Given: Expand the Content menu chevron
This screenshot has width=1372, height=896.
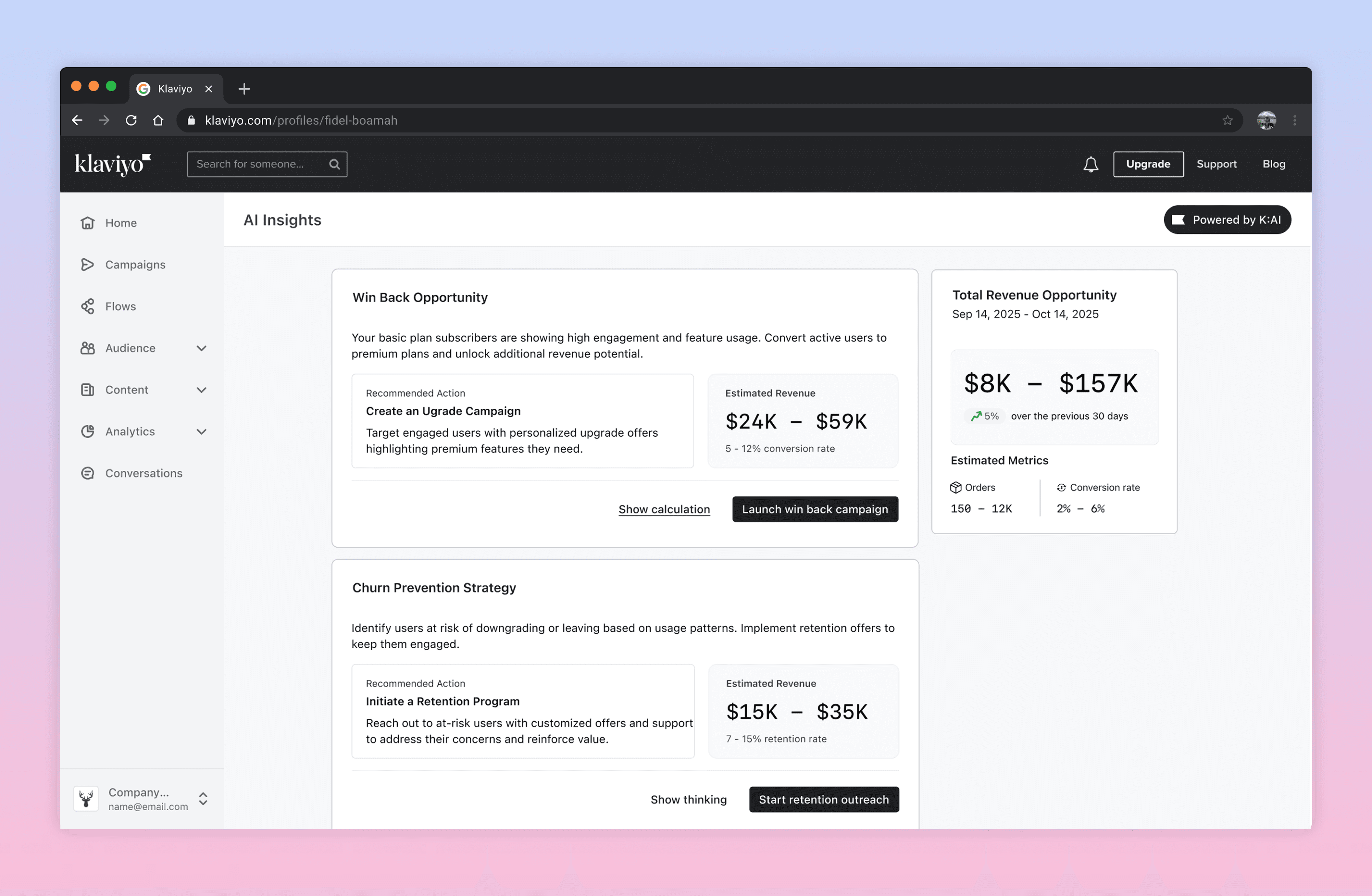Looking at the screenshot, I should point(201,390).
